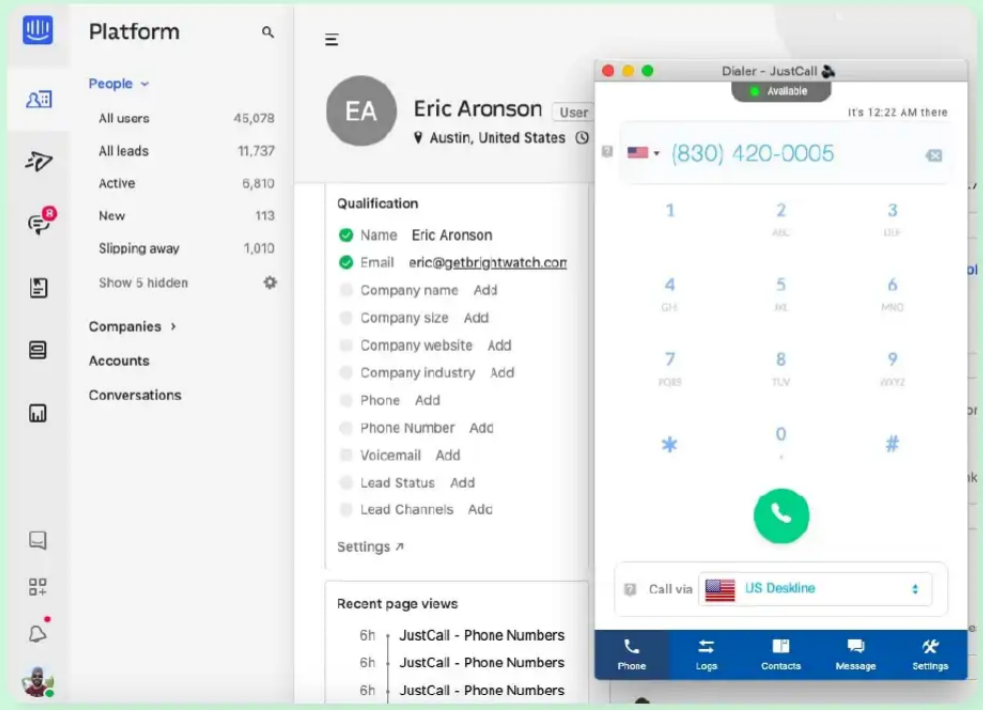Click the help icon beside country flag
The width and height of the screenshot is (983, 710).
pos(607,152)
